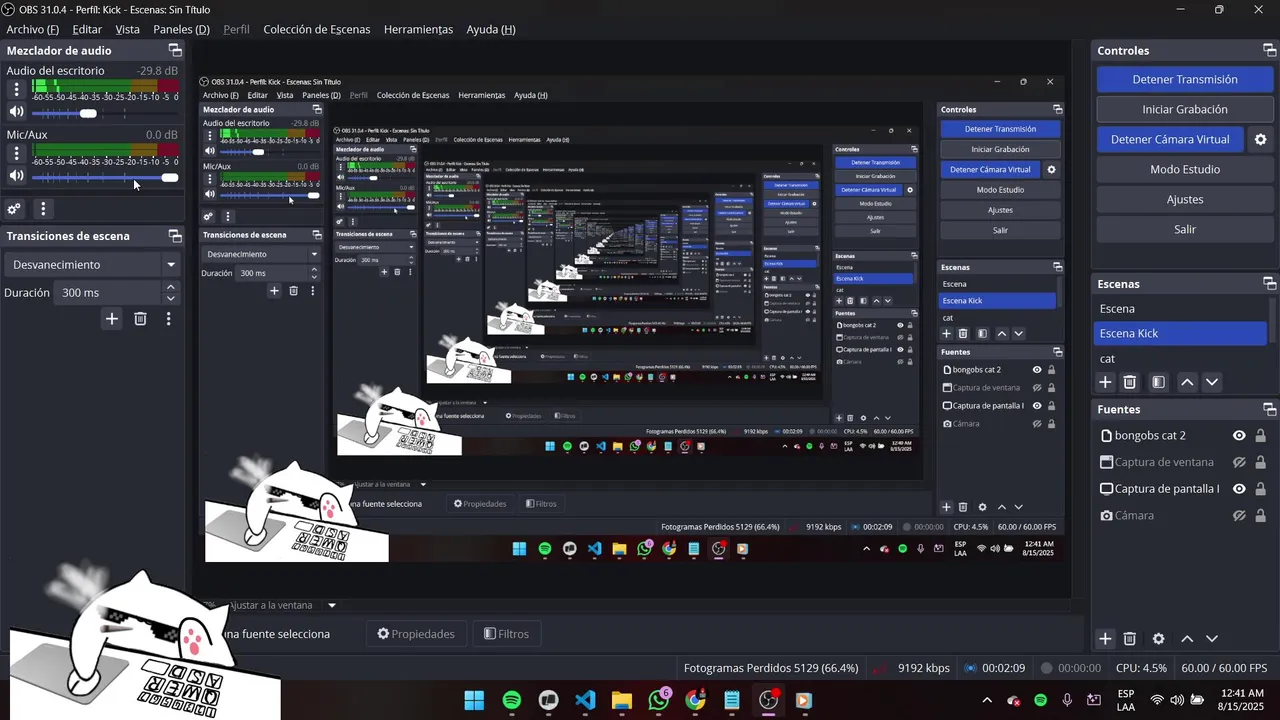Delete selected scene in main Escenas toolbar
Viewport: 1280px width, 720px height.
pos(1130,382)
